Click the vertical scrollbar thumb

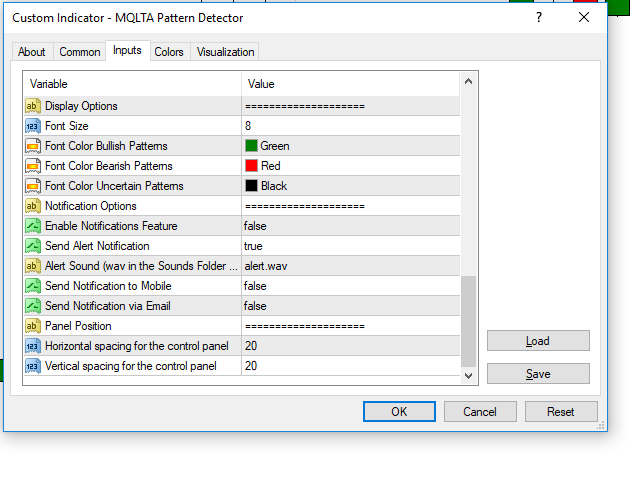(x=469, y=322)
